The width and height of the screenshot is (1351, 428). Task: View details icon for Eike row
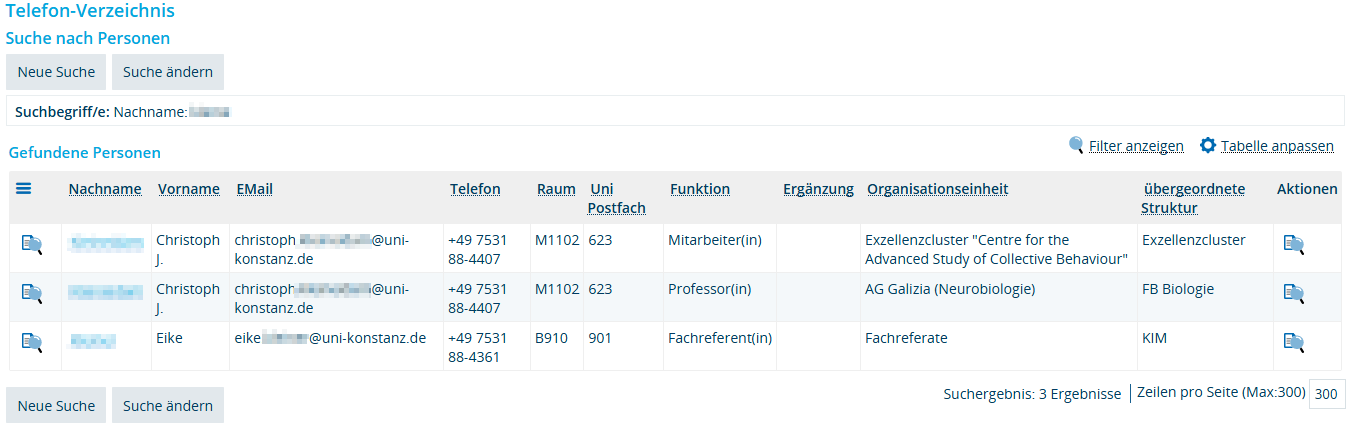coord(32,342)
